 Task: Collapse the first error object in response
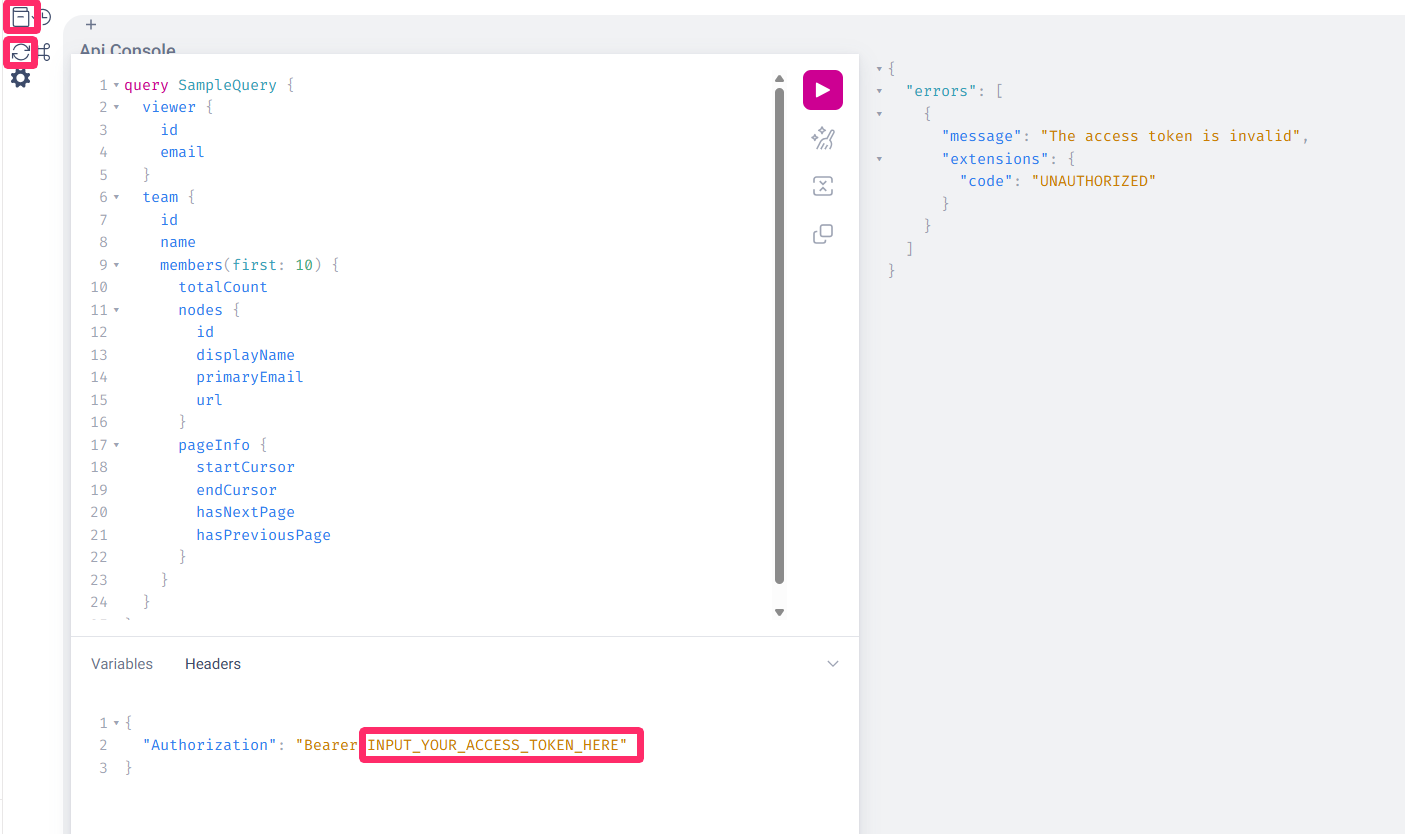tap(879, 113)
